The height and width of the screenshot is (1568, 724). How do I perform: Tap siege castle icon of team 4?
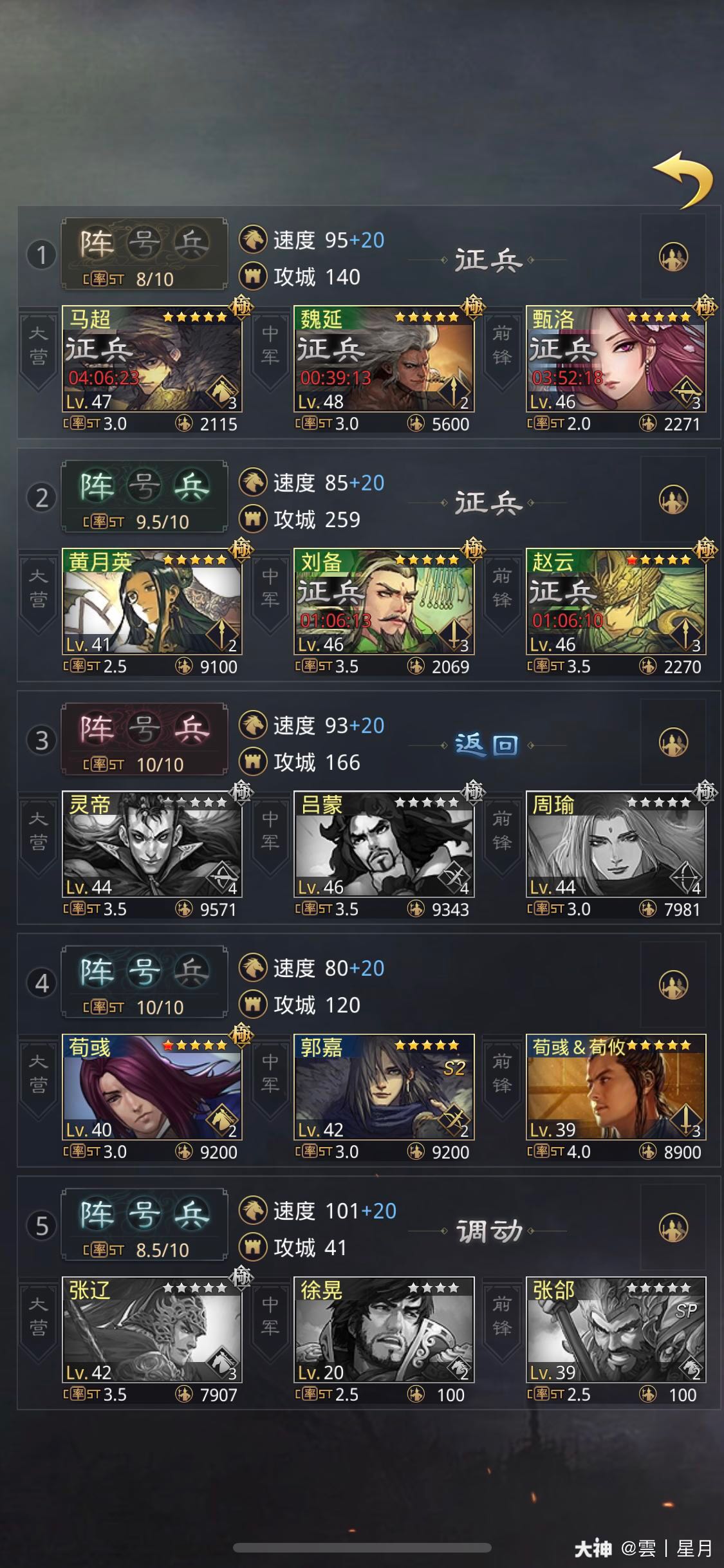coord(253,1005)
